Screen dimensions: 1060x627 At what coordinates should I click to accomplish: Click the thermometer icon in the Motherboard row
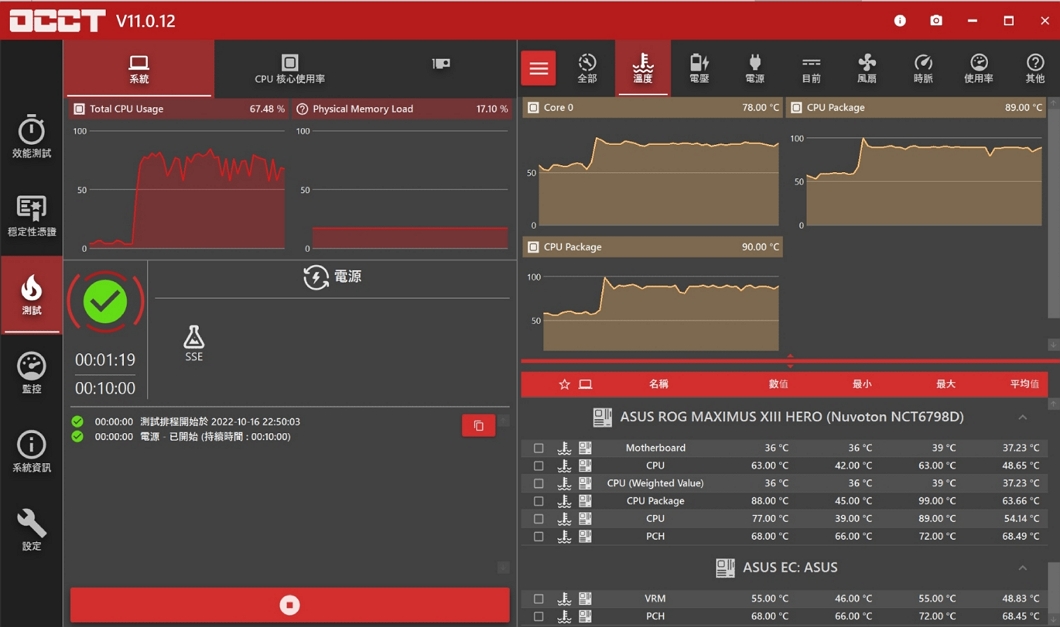(564, 448)
